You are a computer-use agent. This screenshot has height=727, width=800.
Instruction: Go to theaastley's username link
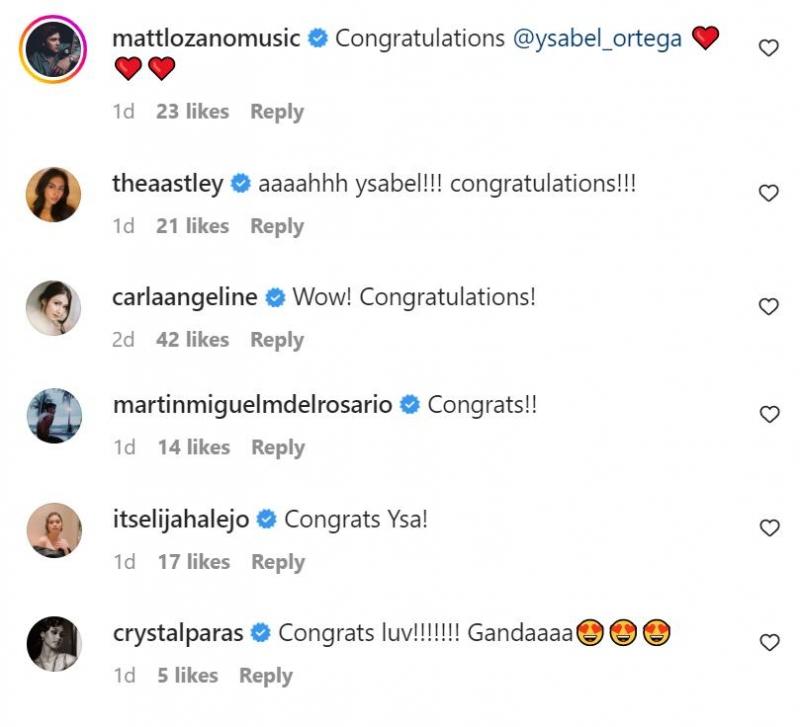[168, 185]
